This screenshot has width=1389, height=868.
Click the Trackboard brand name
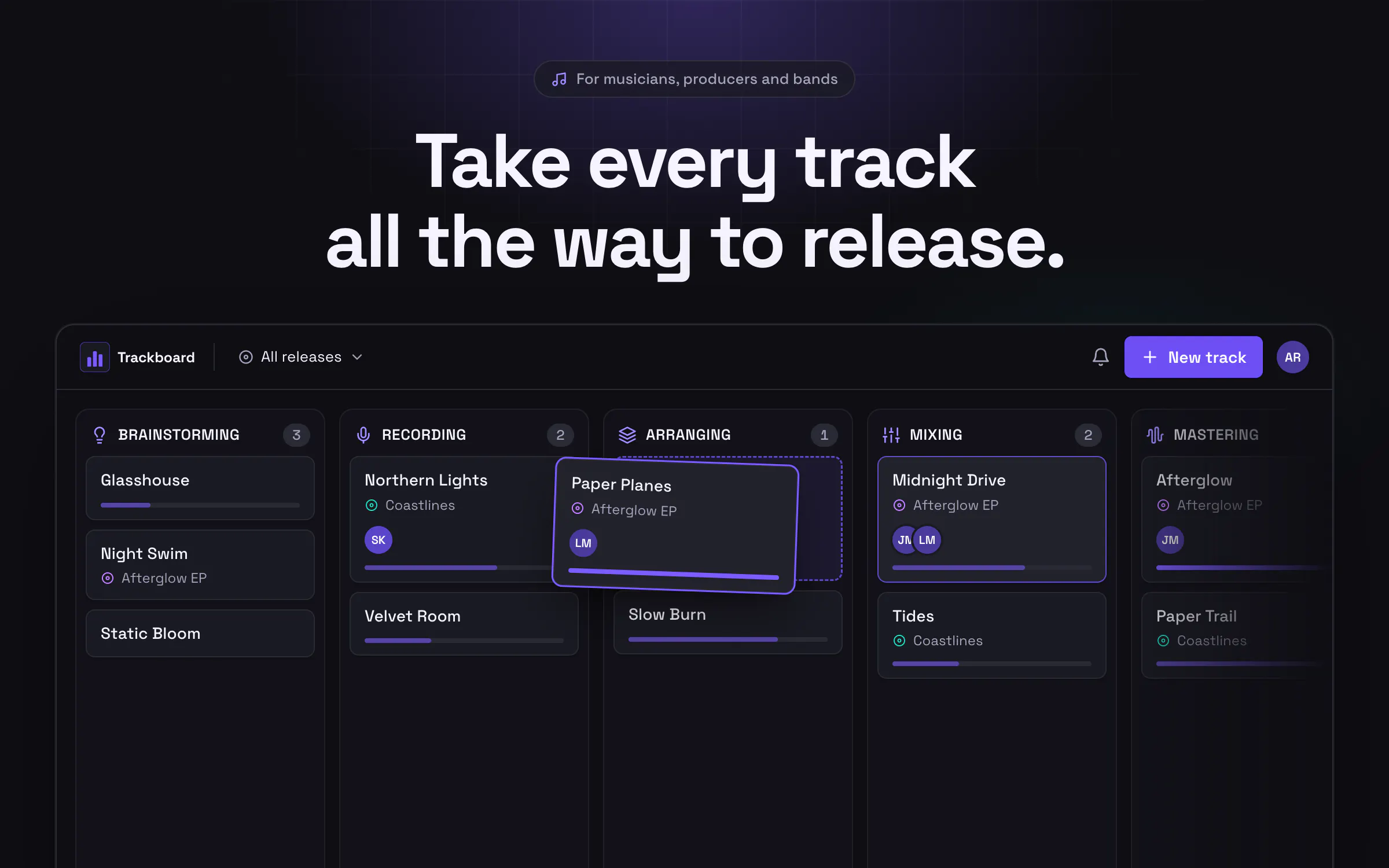[x=156, y=357]
